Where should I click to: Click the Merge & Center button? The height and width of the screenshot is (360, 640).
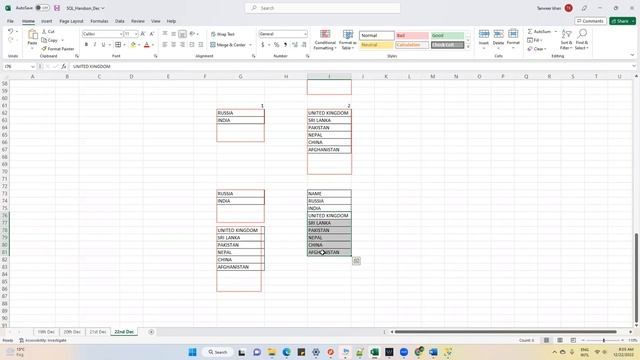point(228,45)
